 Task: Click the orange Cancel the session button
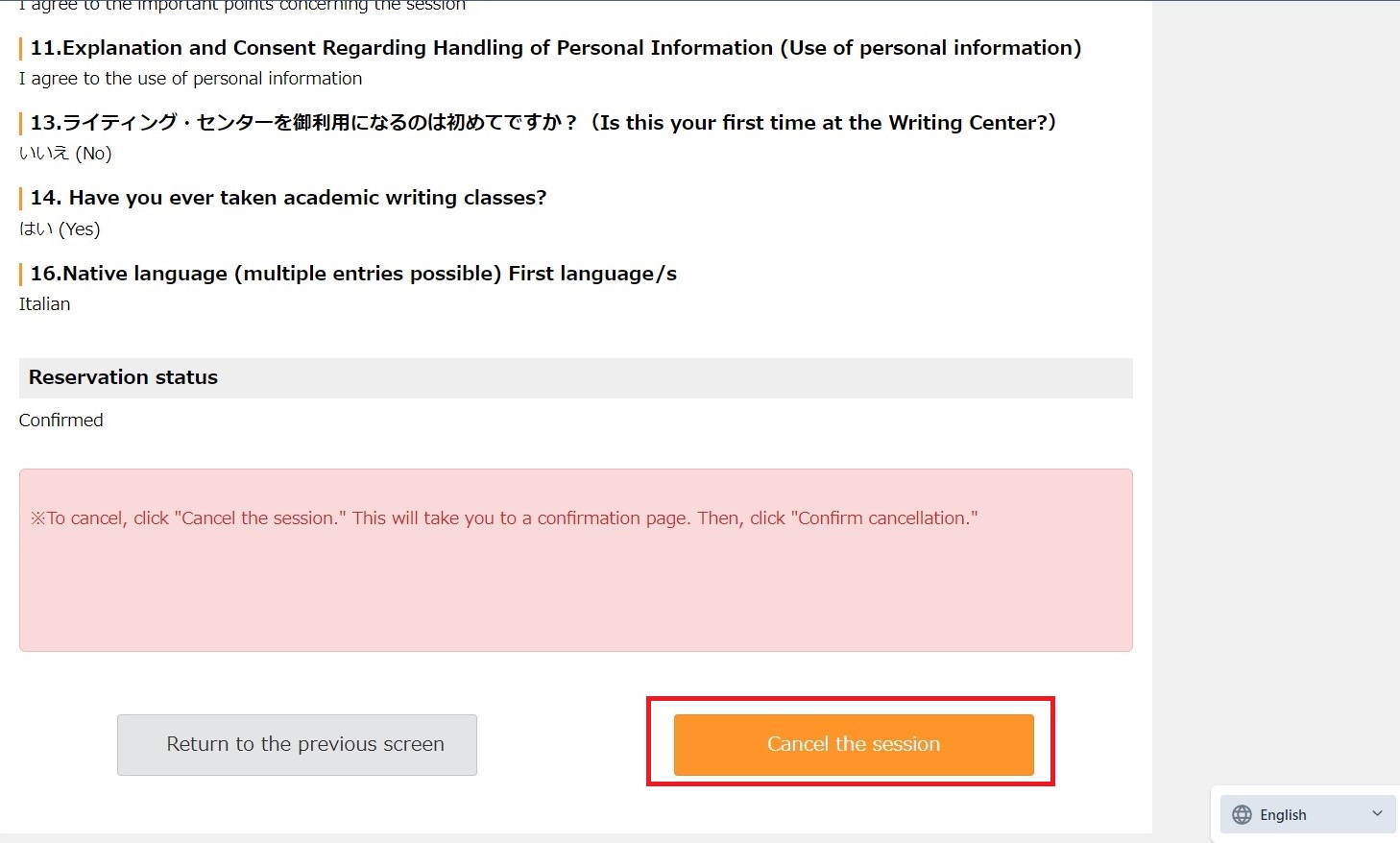tap(854, 744)
